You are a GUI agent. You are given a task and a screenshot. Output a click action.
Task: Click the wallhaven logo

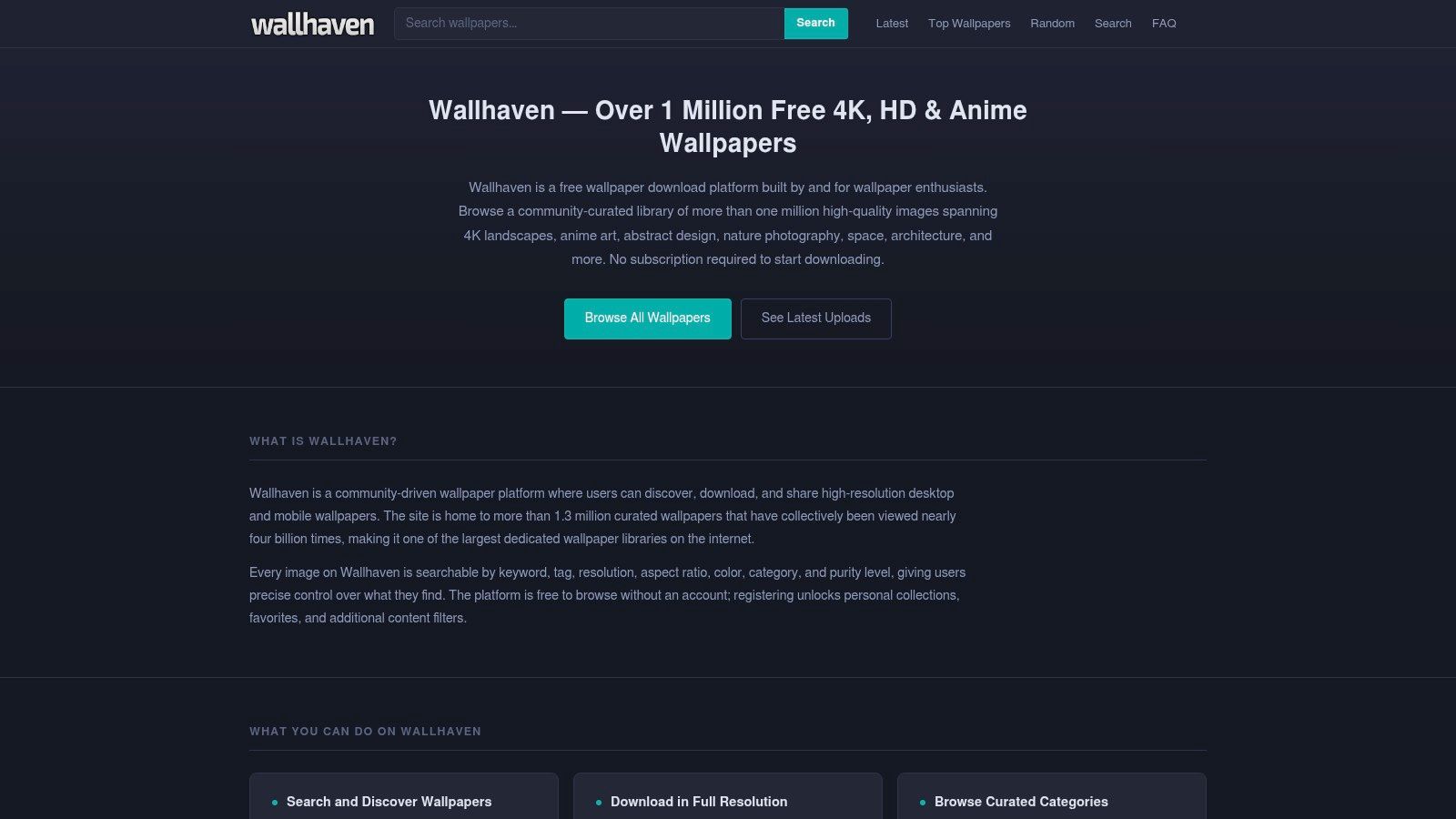pyautogui.click(x=312, y=24)
